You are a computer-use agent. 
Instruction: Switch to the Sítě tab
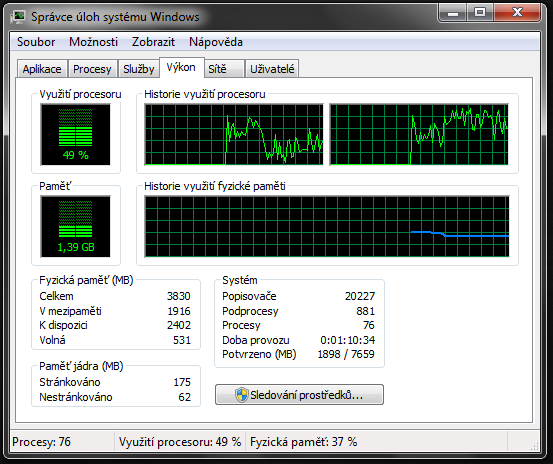click(225, 69)
